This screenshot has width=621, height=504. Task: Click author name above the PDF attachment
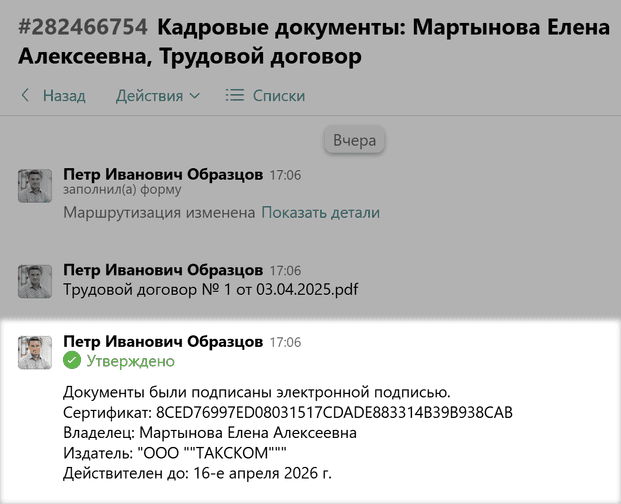point(163,270)
